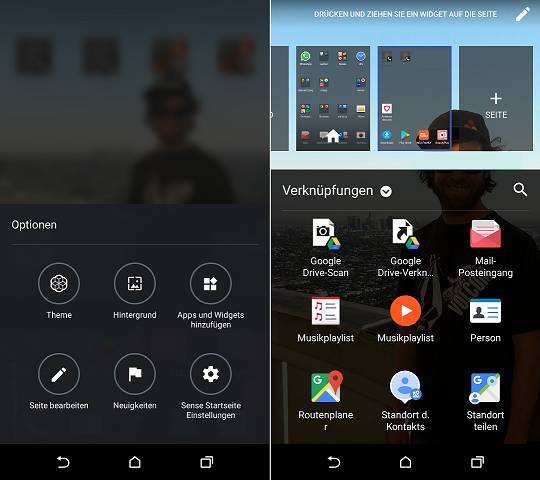
Task: Tap back button in right screen
Action: tap(333, 462)
